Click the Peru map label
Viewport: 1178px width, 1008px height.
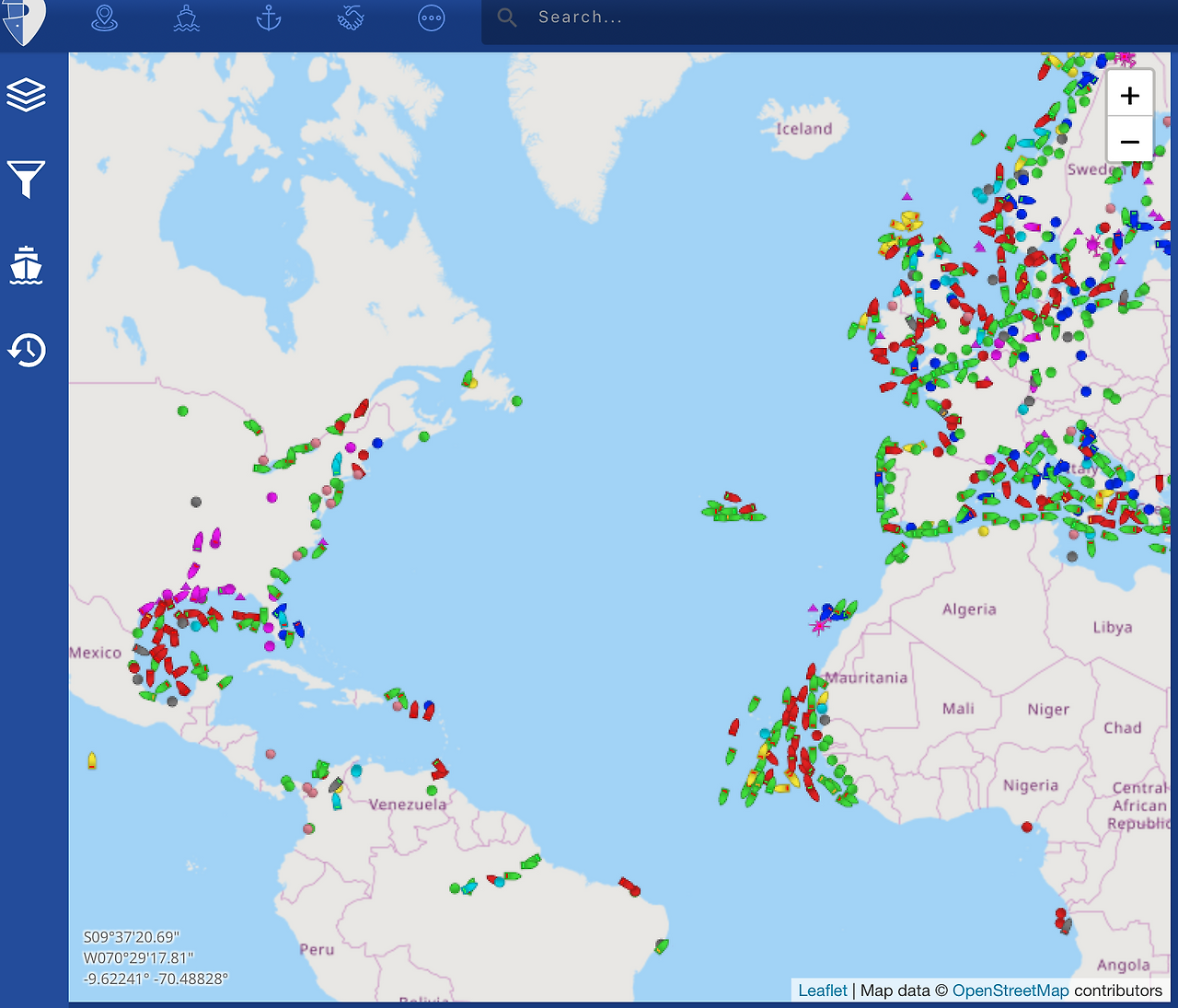pyautogui.click(x=317, y=949)
